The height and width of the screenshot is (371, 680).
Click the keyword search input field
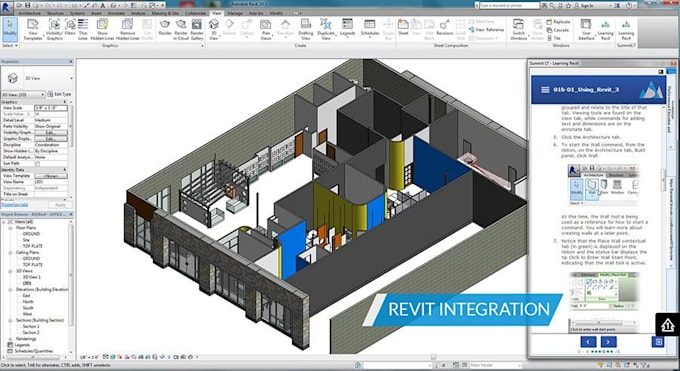[x=509, y=5]
